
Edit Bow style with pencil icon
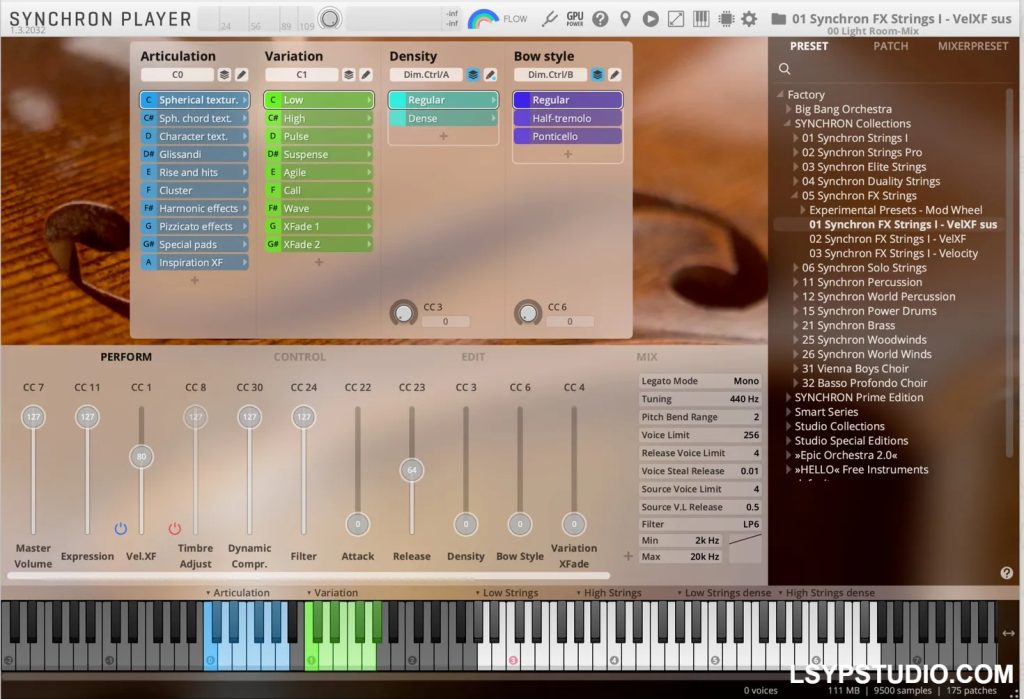(x=615, y=74)
